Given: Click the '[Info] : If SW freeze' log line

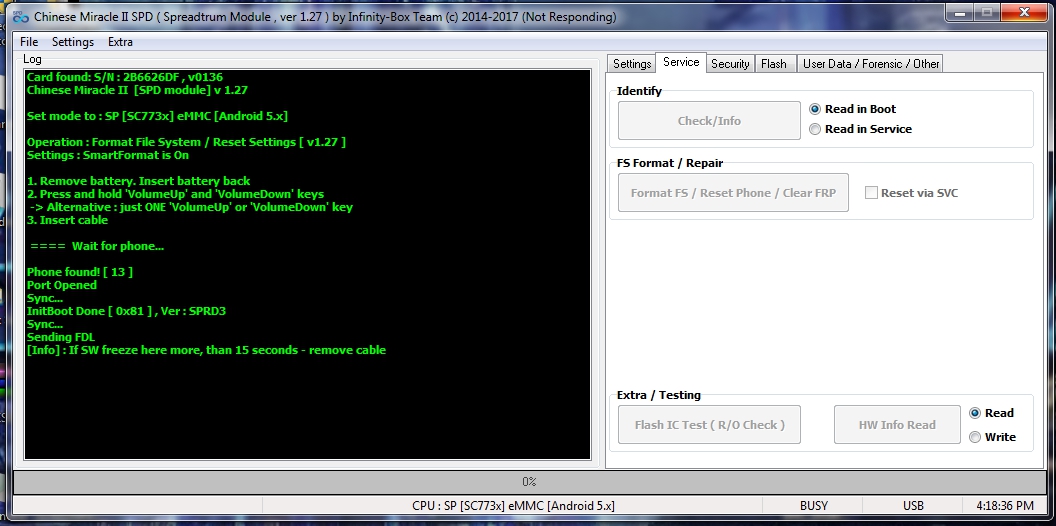Looking at the screenshot, I should tap(206, 350).
